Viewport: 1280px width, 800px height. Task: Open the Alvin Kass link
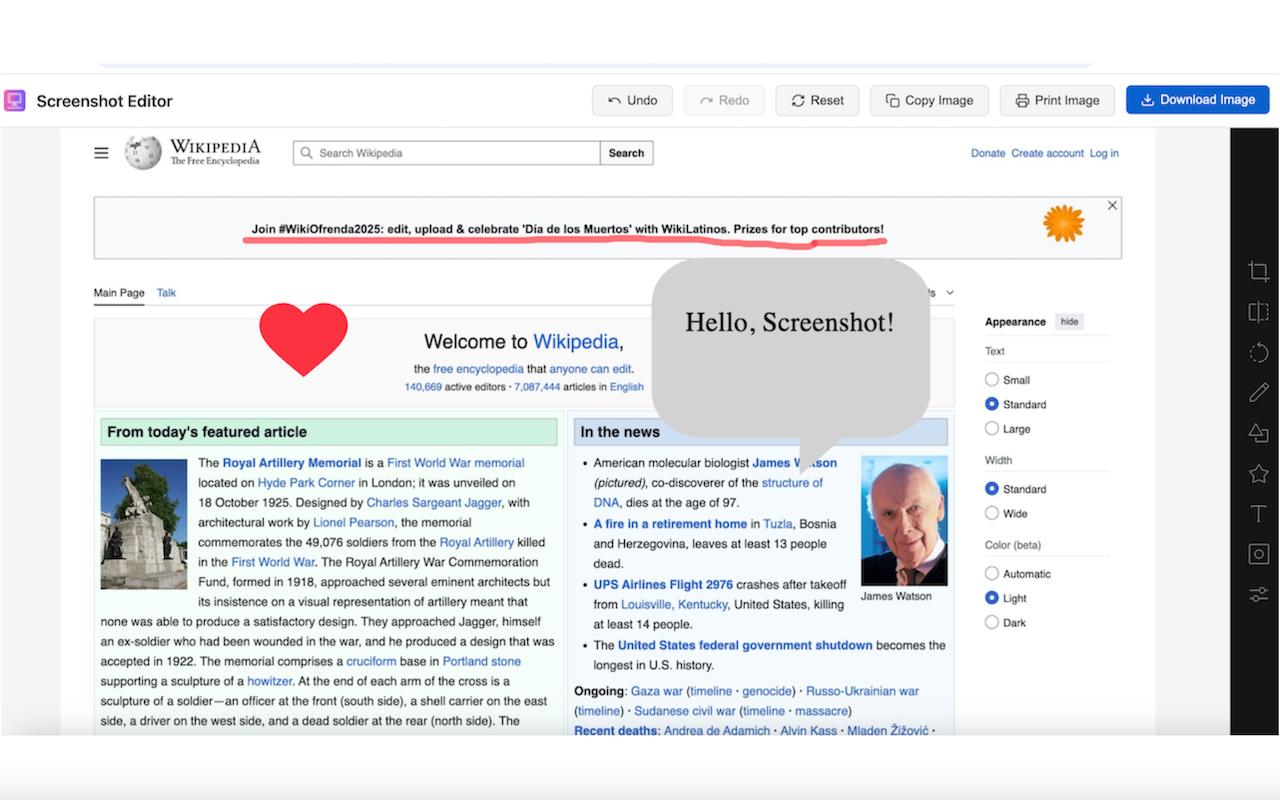pyautogui.click(x=809, y=731)
